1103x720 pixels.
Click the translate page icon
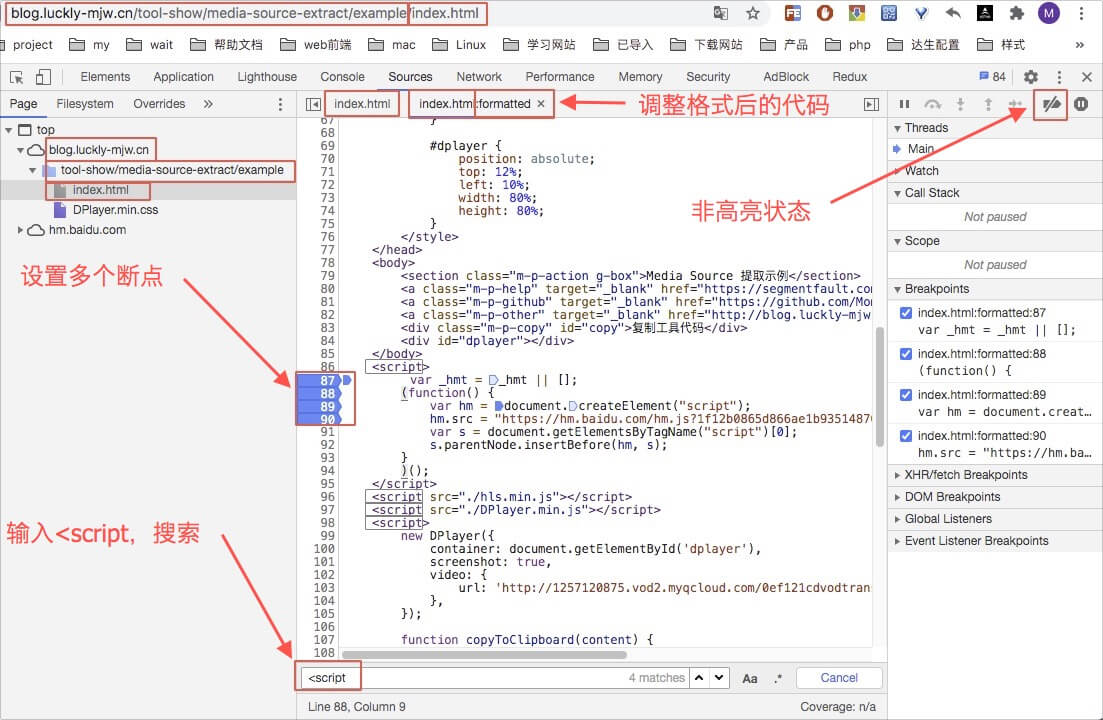[720, 13]
